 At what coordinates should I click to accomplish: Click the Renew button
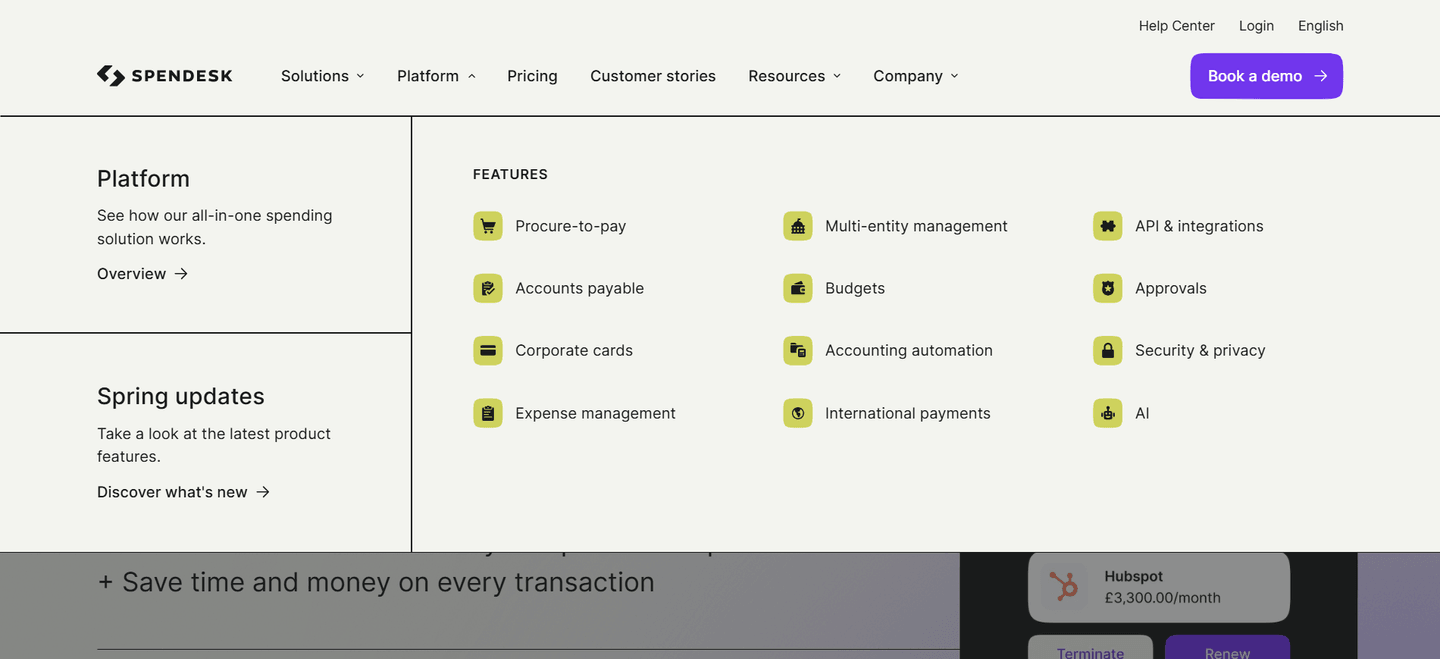1227,648
